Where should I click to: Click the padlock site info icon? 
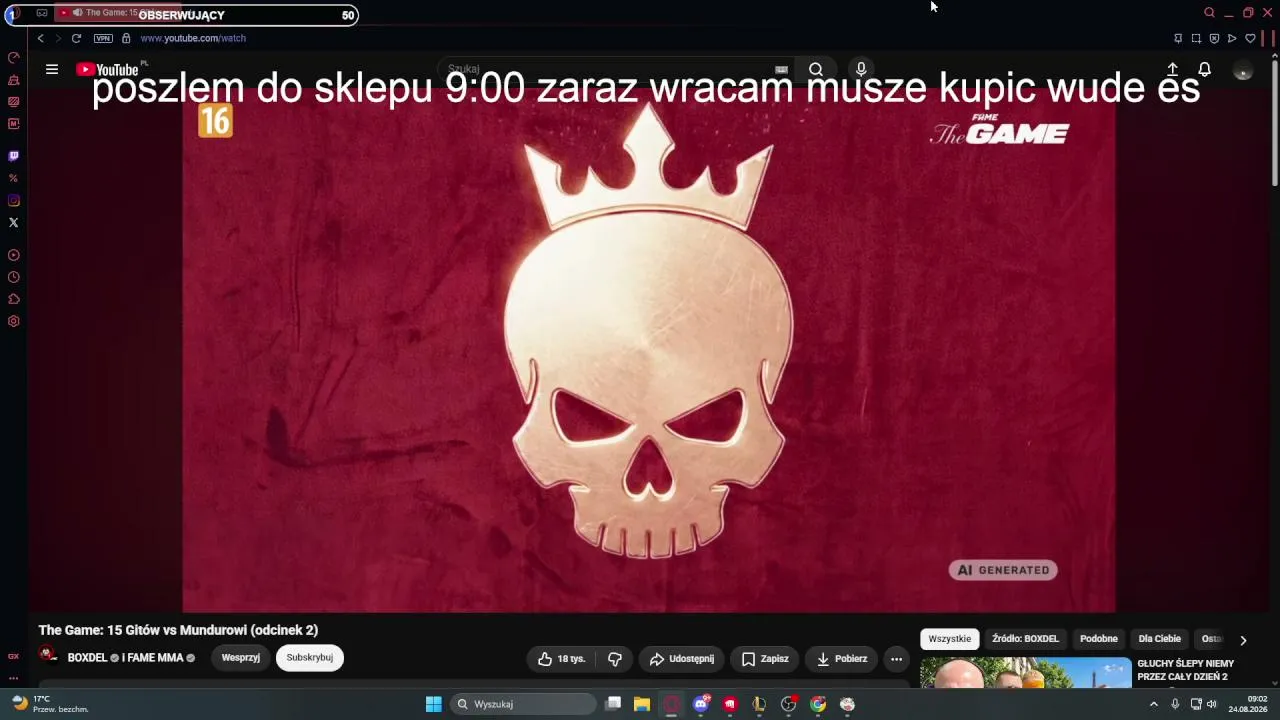tap(126, 38)
